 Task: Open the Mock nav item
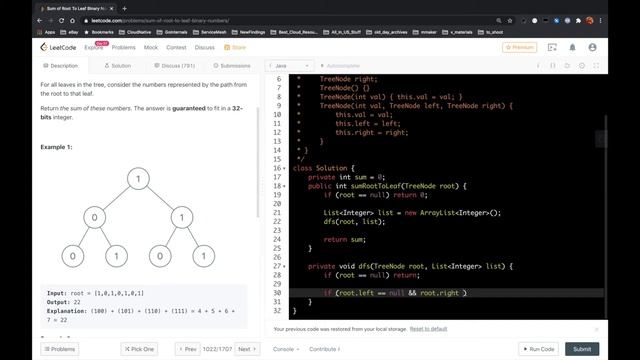[x=151, y=47]
